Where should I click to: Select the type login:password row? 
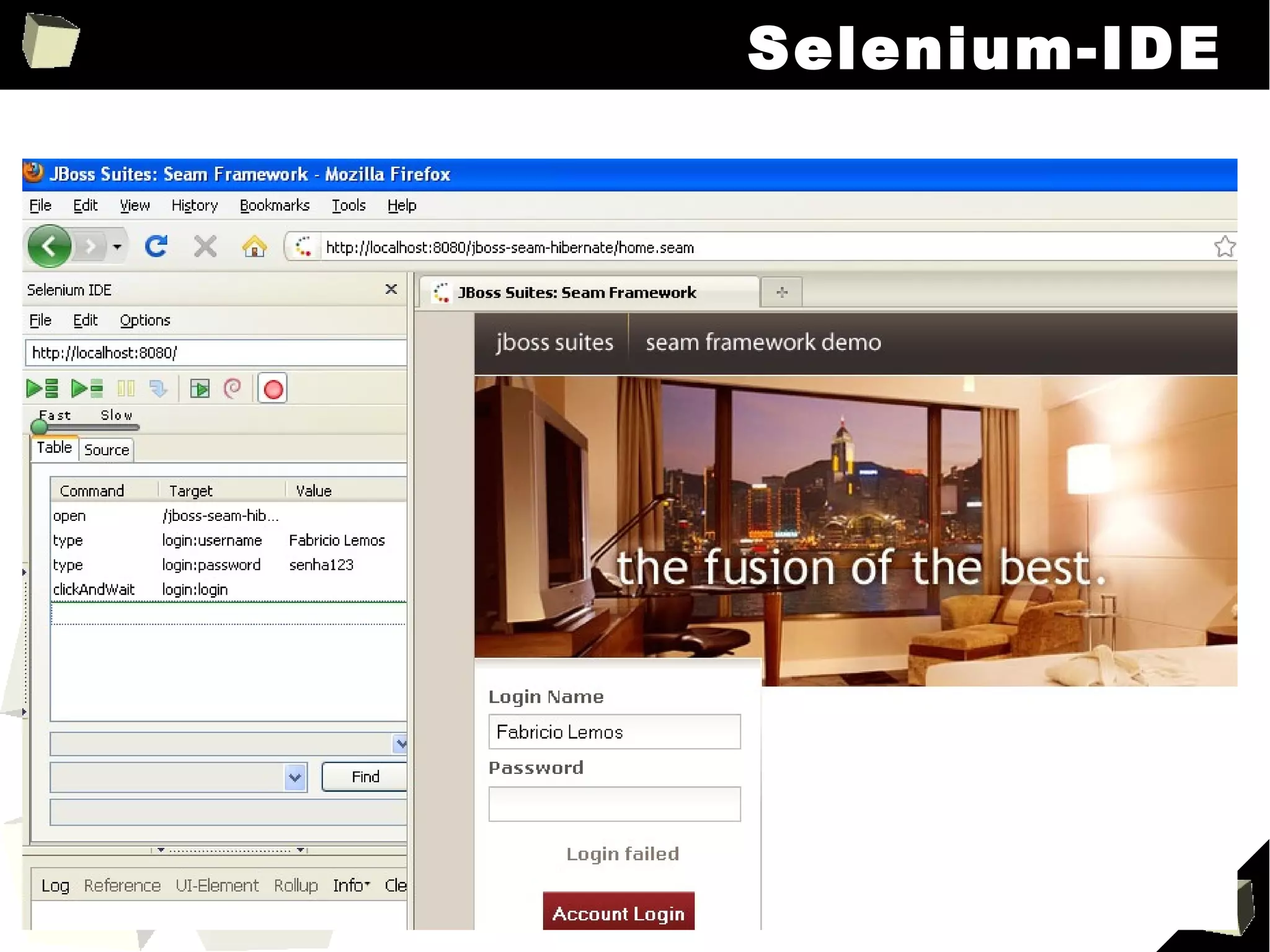tap(228, 565)
